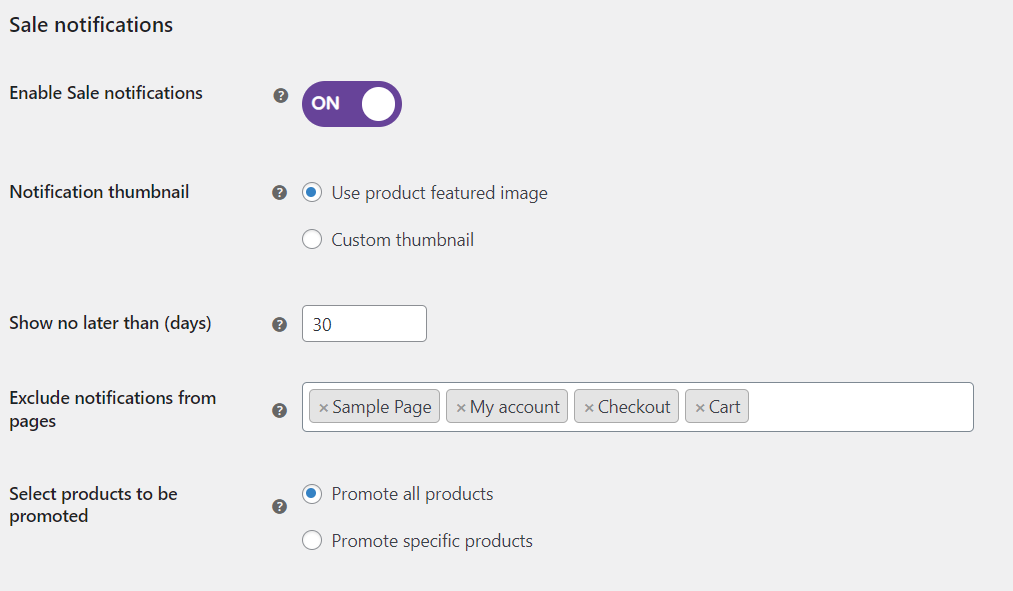Screen dimensions: 1013x591
Task: Click empty area of excluded pages field
Action: pyautogui.click(x=860, y=407)
